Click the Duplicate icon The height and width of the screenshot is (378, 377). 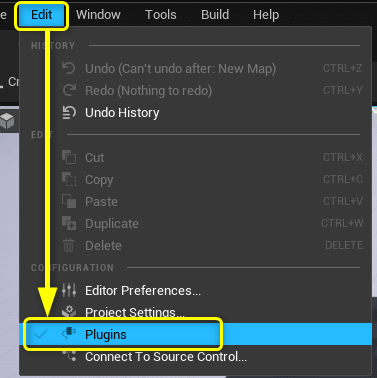[x=69, y=223]
